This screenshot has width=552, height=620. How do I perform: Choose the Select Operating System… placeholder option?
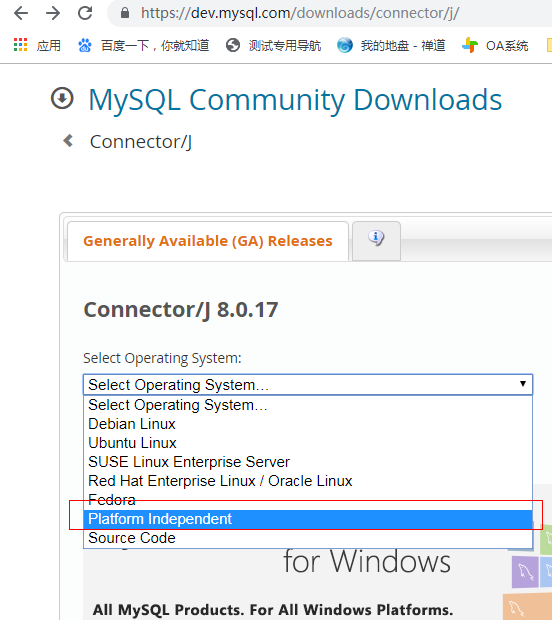[x=308, y=405]
